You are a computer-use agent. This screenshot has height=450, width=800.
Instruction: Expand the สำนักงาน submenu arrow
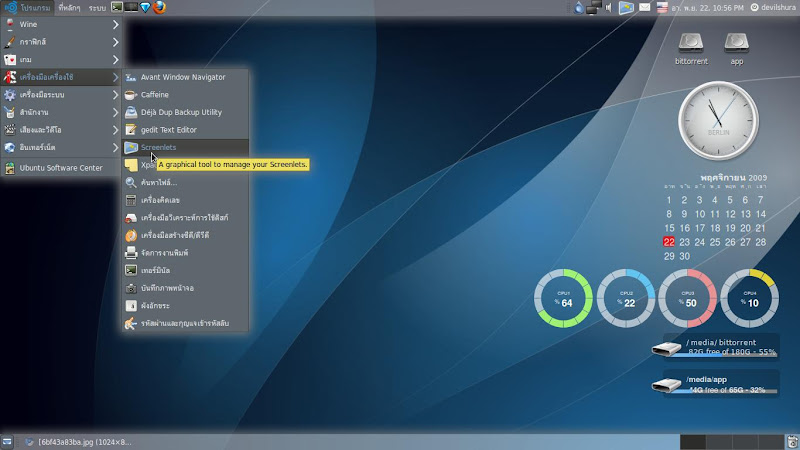pos(115,112)
